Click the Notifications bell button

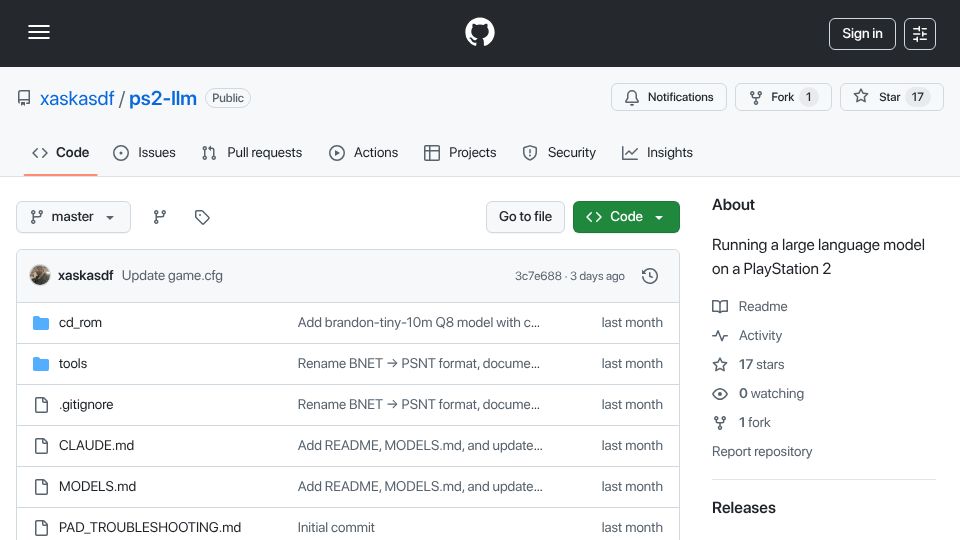pyautogui.click(x=669, y=97)
